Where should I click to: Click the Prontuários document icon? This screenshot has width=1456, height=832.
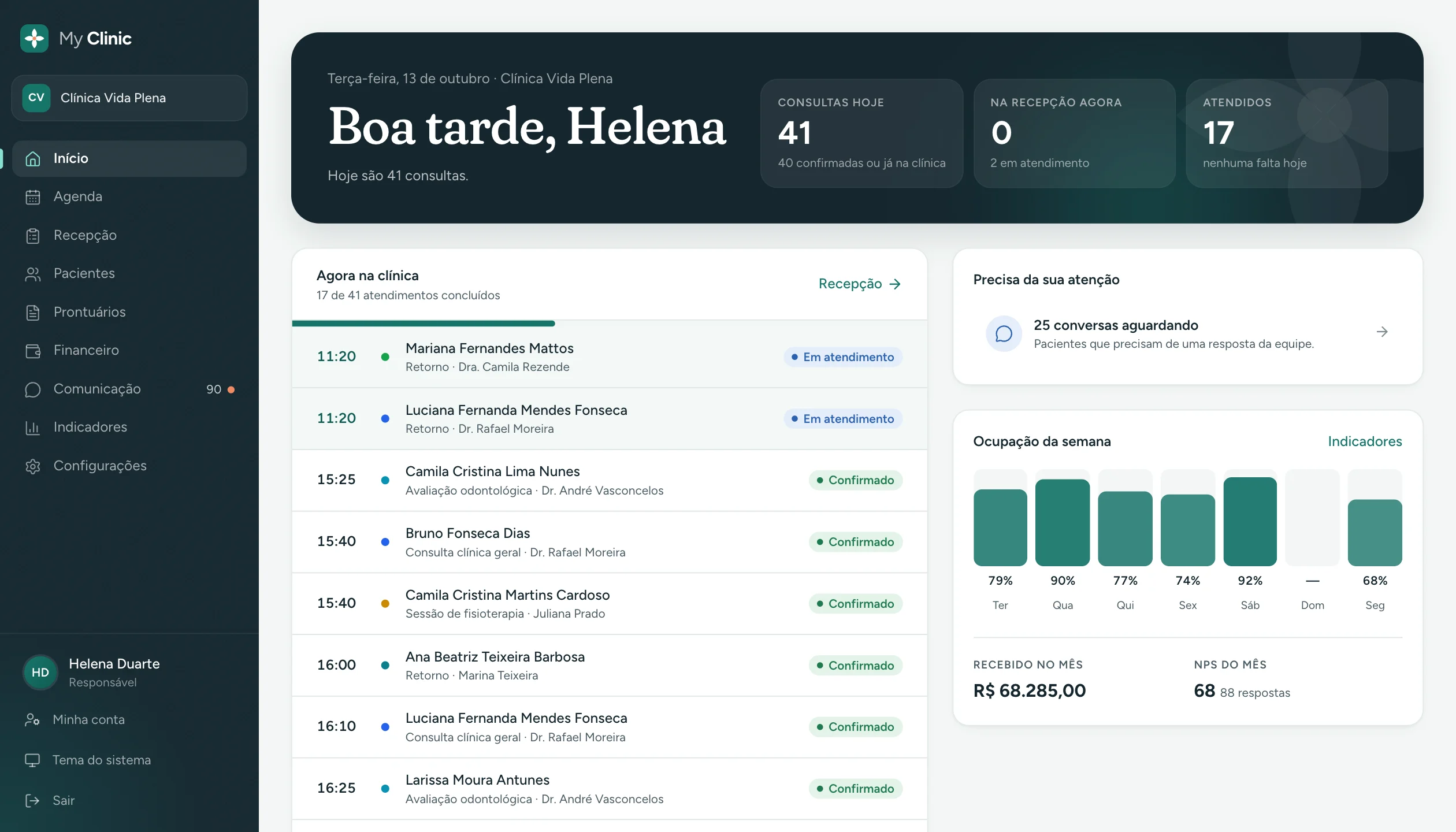click(33, 312)
